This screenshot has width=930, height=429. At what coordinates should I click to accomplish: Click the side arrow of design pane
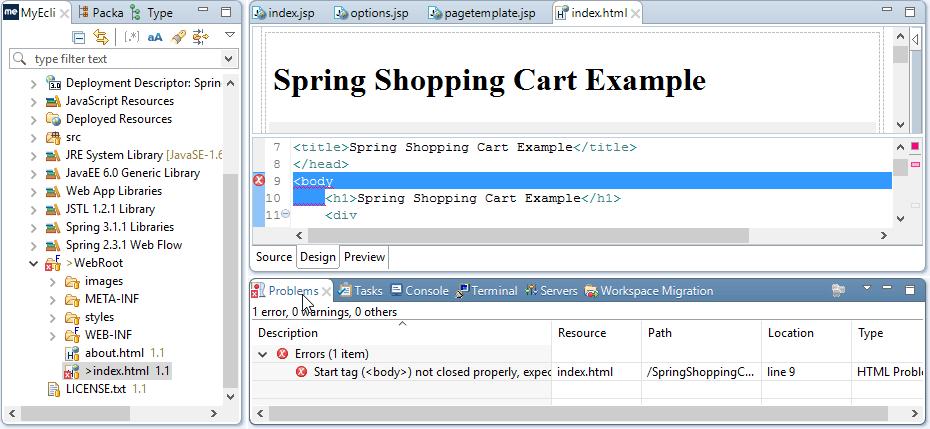click(x=915, y=40)
